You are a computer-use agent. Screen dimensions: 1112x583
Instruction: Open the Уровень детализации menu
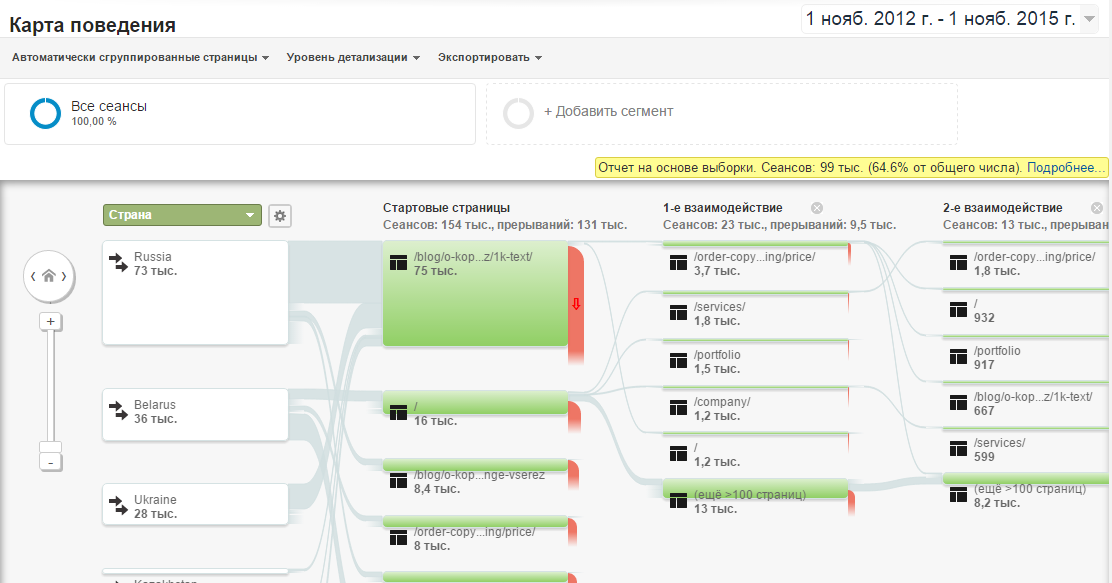point(352,58)
